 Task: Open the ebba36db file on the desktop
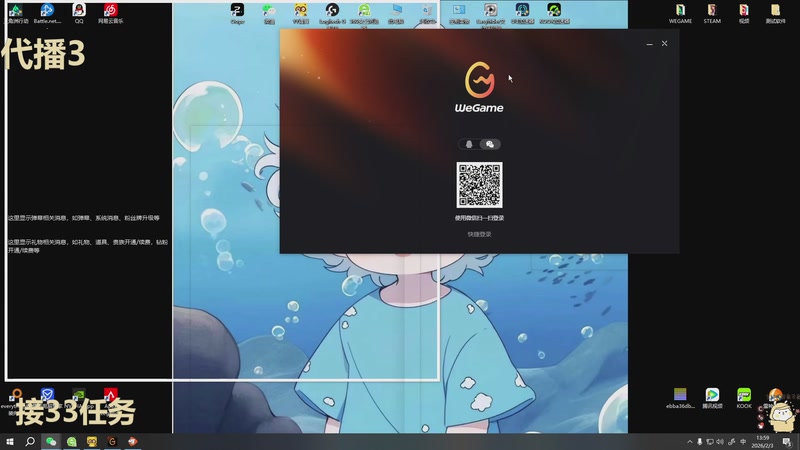680,398
